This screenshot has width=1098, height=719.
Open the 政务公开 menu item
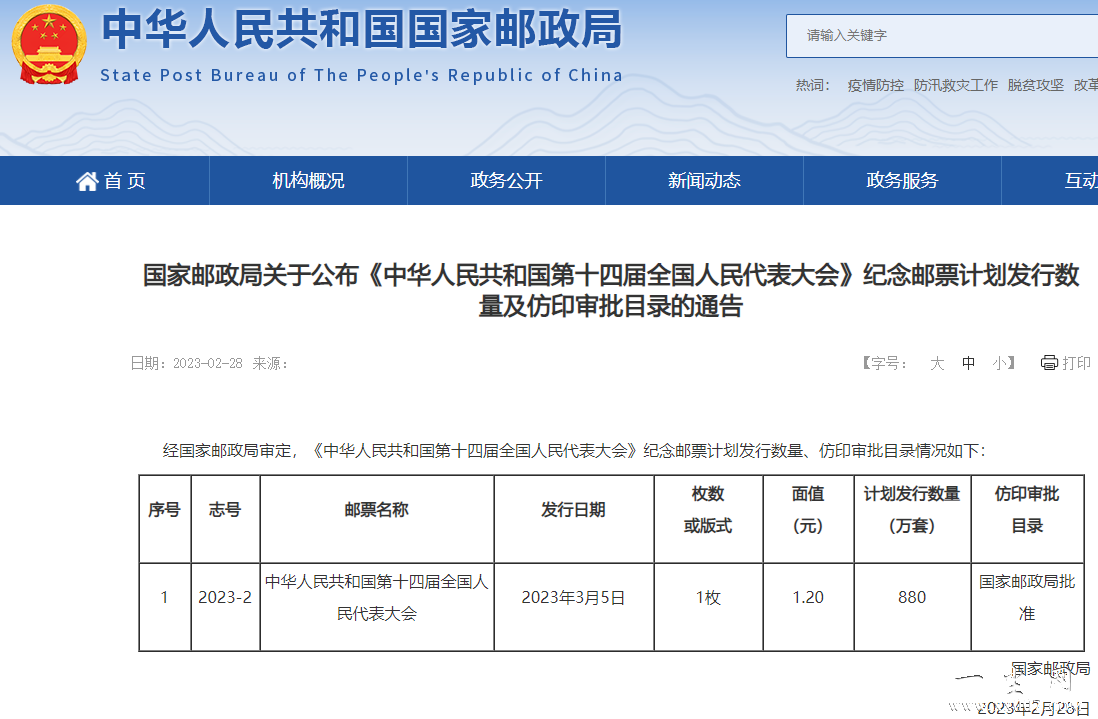click(506, 181)
